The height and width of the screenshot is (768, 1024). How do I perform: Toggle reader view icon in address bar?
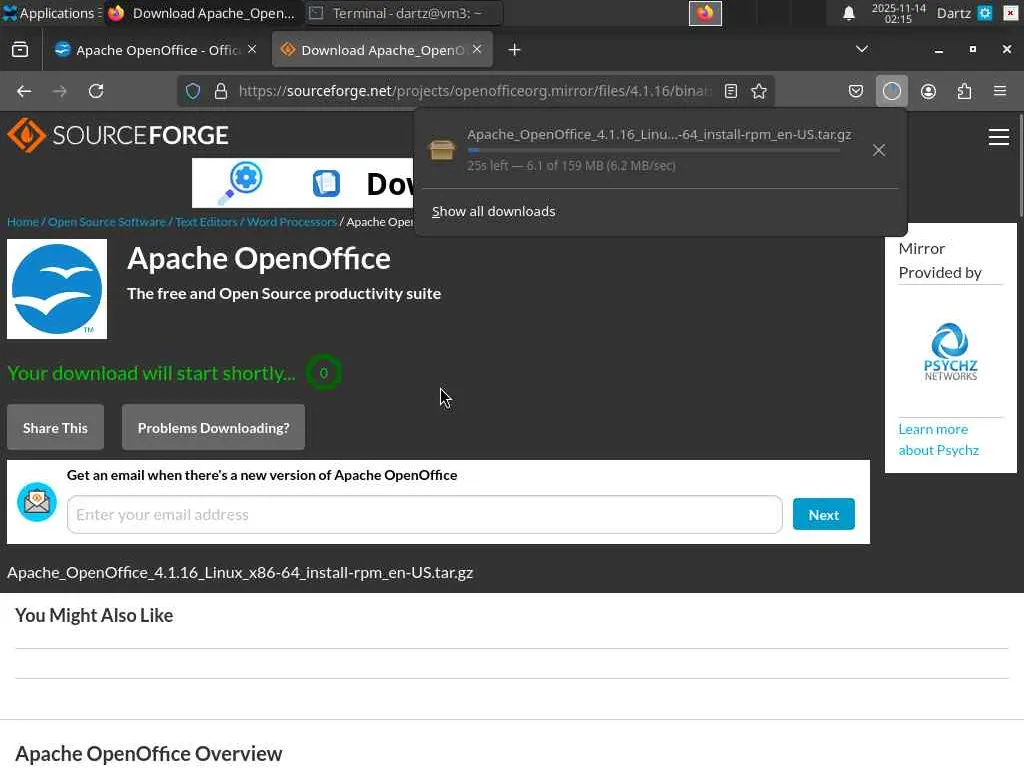point(731,91)
